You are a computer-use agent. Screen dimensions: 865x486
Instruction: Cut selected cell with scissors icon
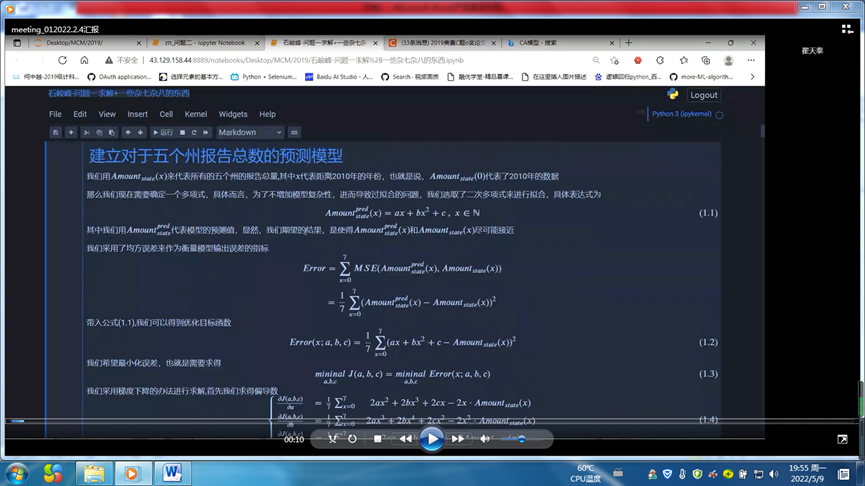click(86, 132)
